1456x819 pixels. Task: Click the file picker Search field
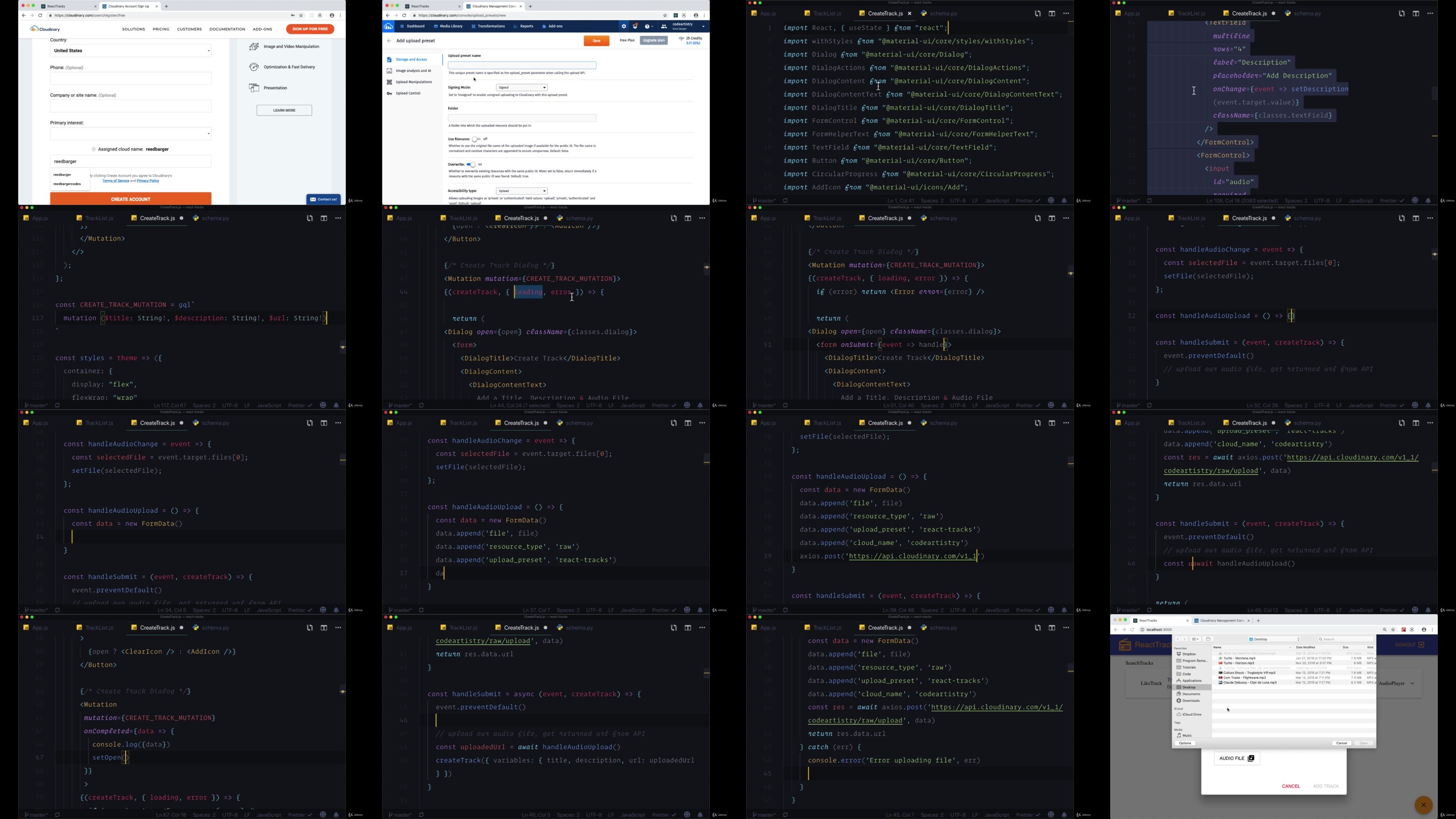pos(1345,639)
